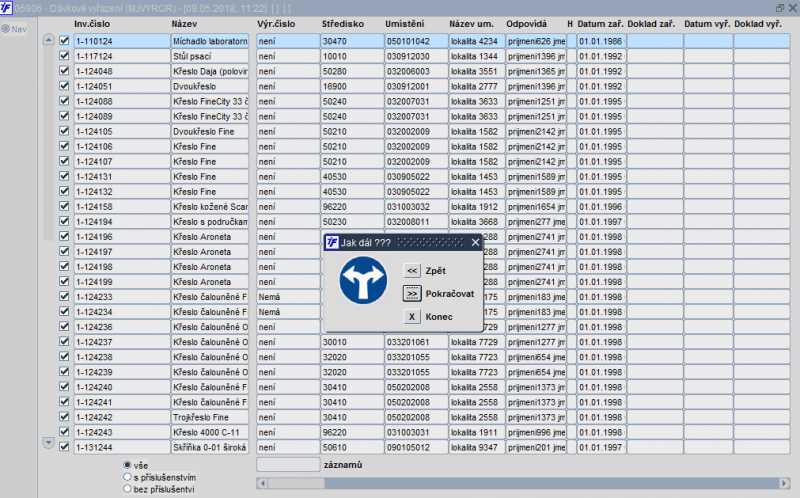Click the Nav indicator icon
Image resolution: width=800 pixels, height=498 pixels.
(x=6, y=29)
